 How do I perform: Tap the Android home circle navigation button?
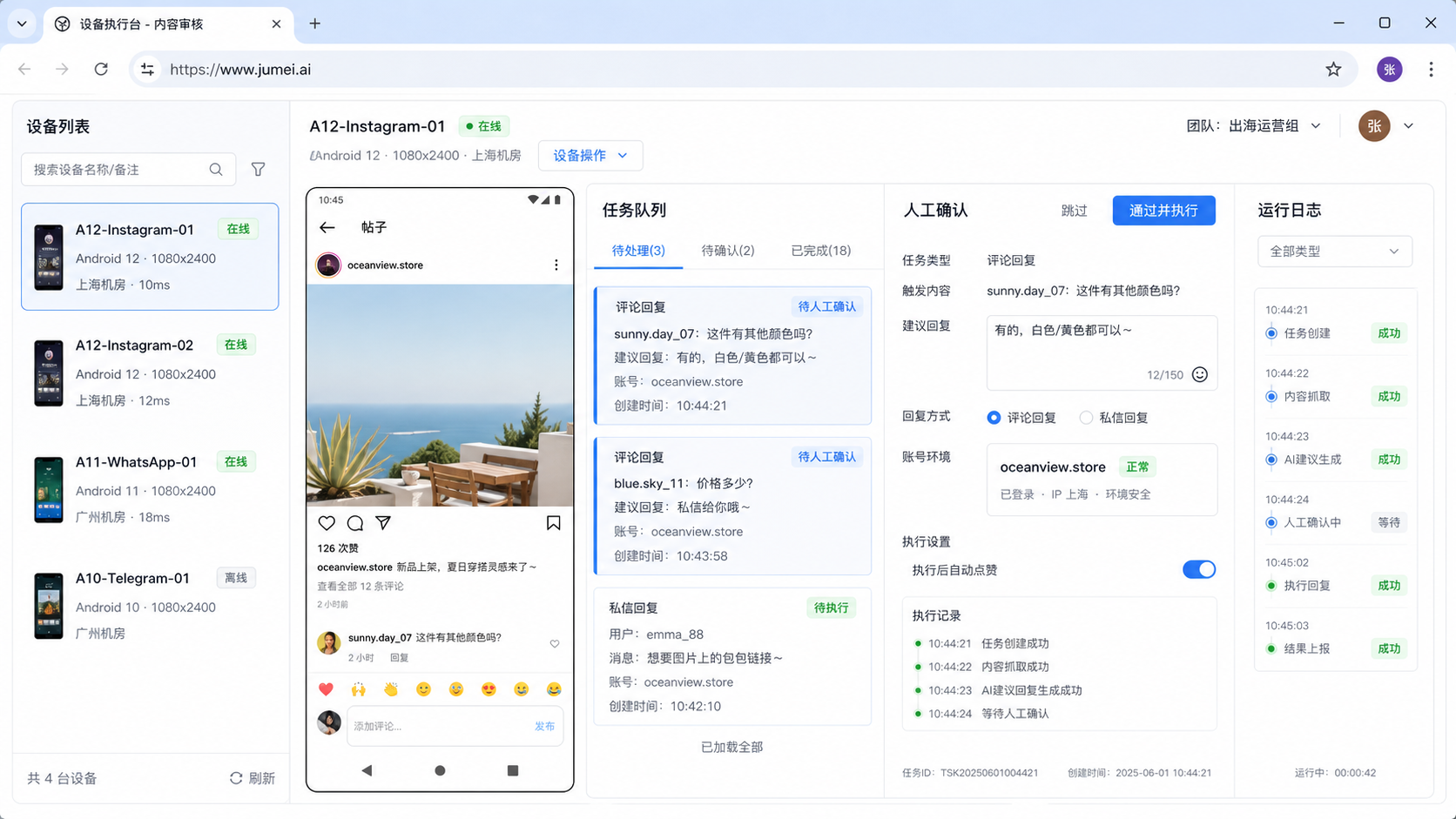(x=440, y=770)
